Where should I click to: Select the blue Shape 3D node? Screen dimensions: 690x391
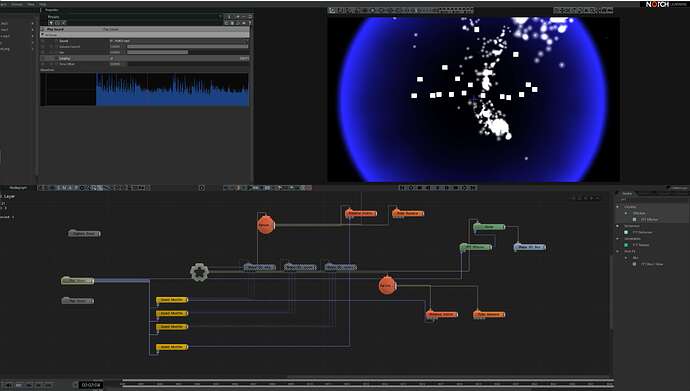click(x=529, y=247)
